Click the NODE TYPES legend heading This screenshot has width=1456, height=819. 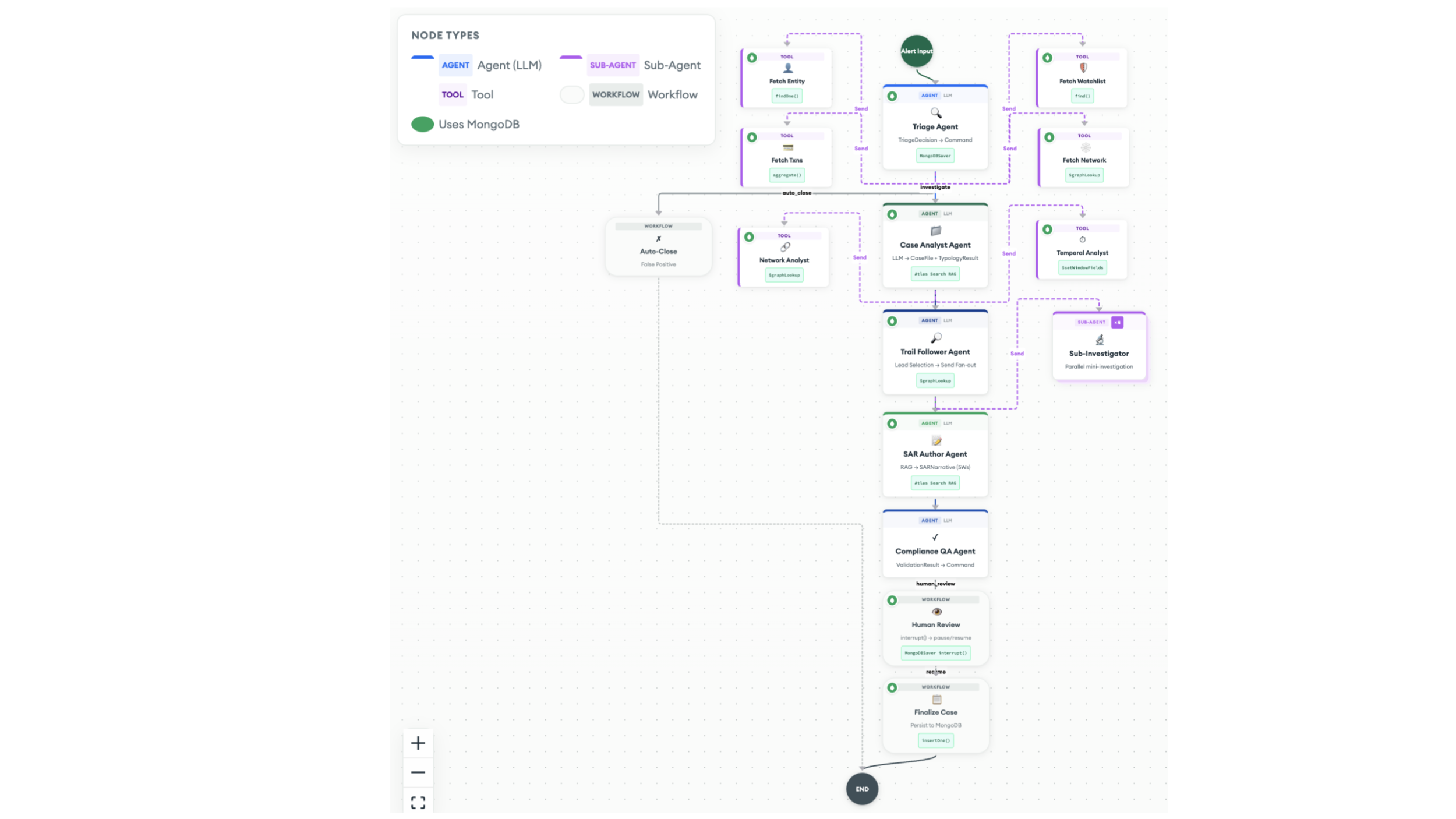point(445,36)
